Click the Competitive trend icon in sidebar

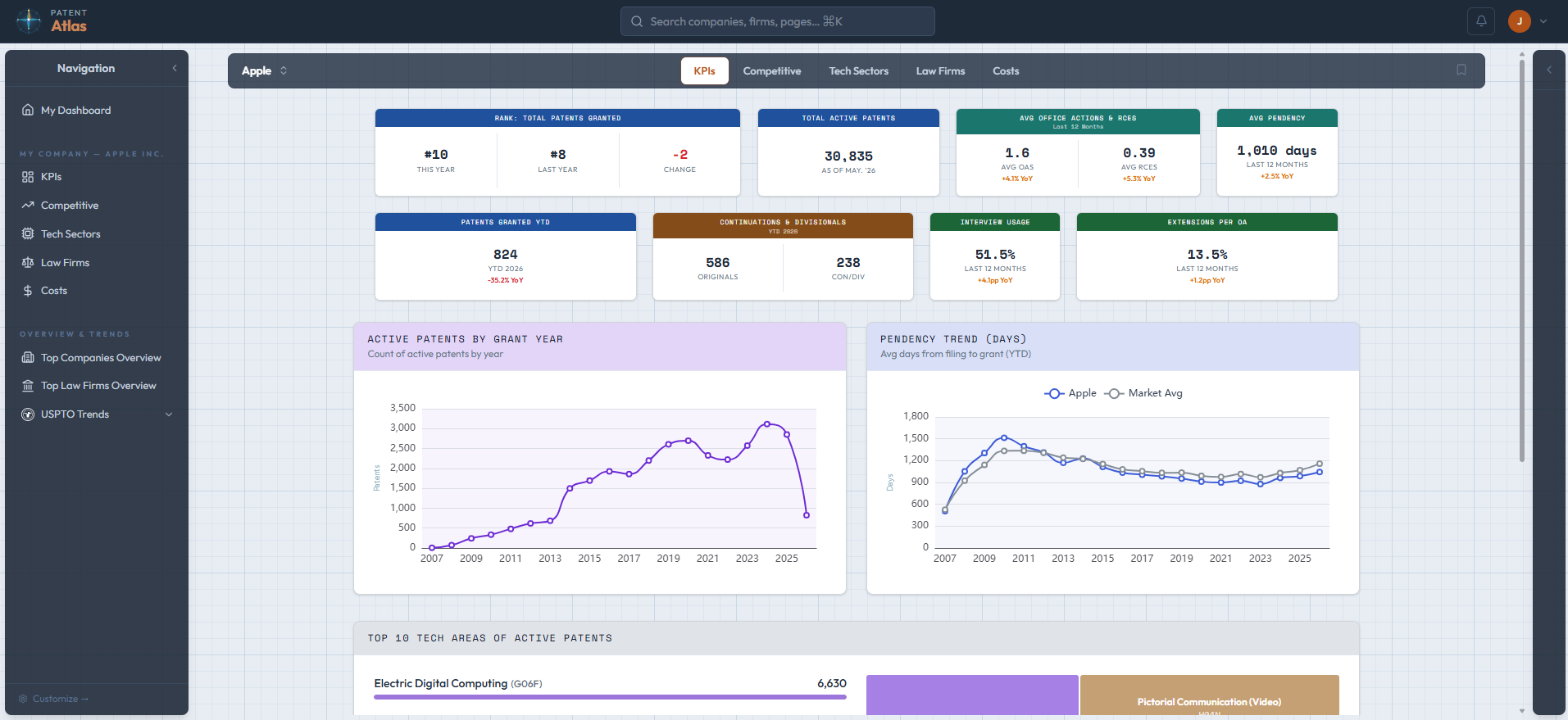click(28, 206)
